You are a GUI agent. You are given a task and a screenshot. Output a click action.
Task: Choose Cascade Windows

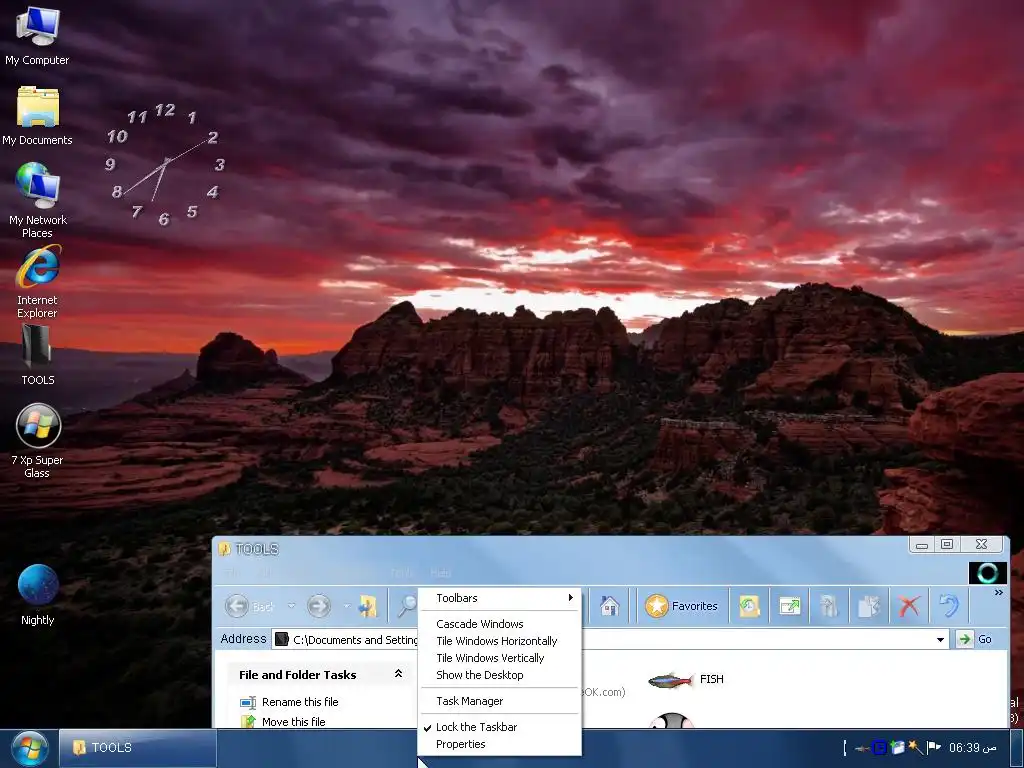(500, 624)
